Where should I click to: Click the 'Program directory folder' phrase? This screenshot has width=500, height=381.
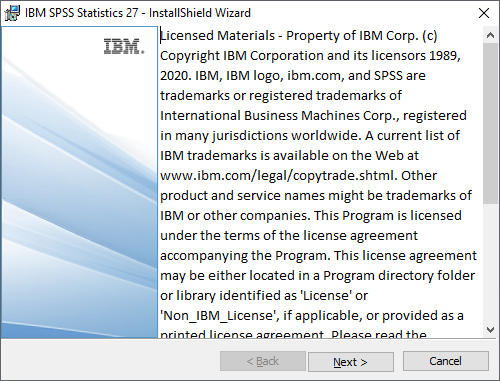tap(399, 276)
